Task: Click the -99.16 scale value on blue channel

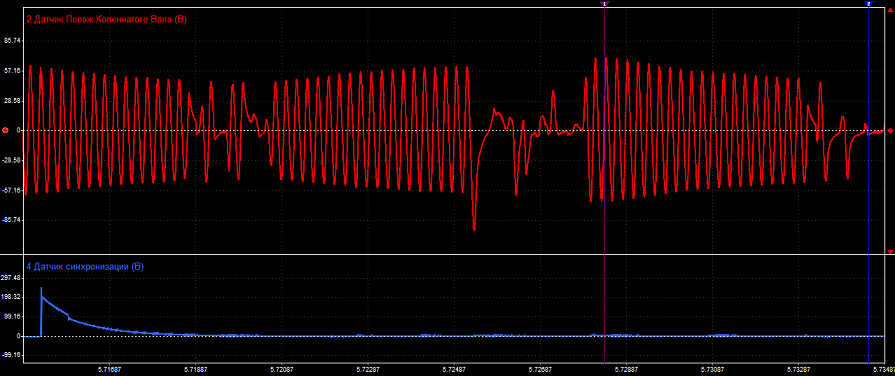Action: 11,354
